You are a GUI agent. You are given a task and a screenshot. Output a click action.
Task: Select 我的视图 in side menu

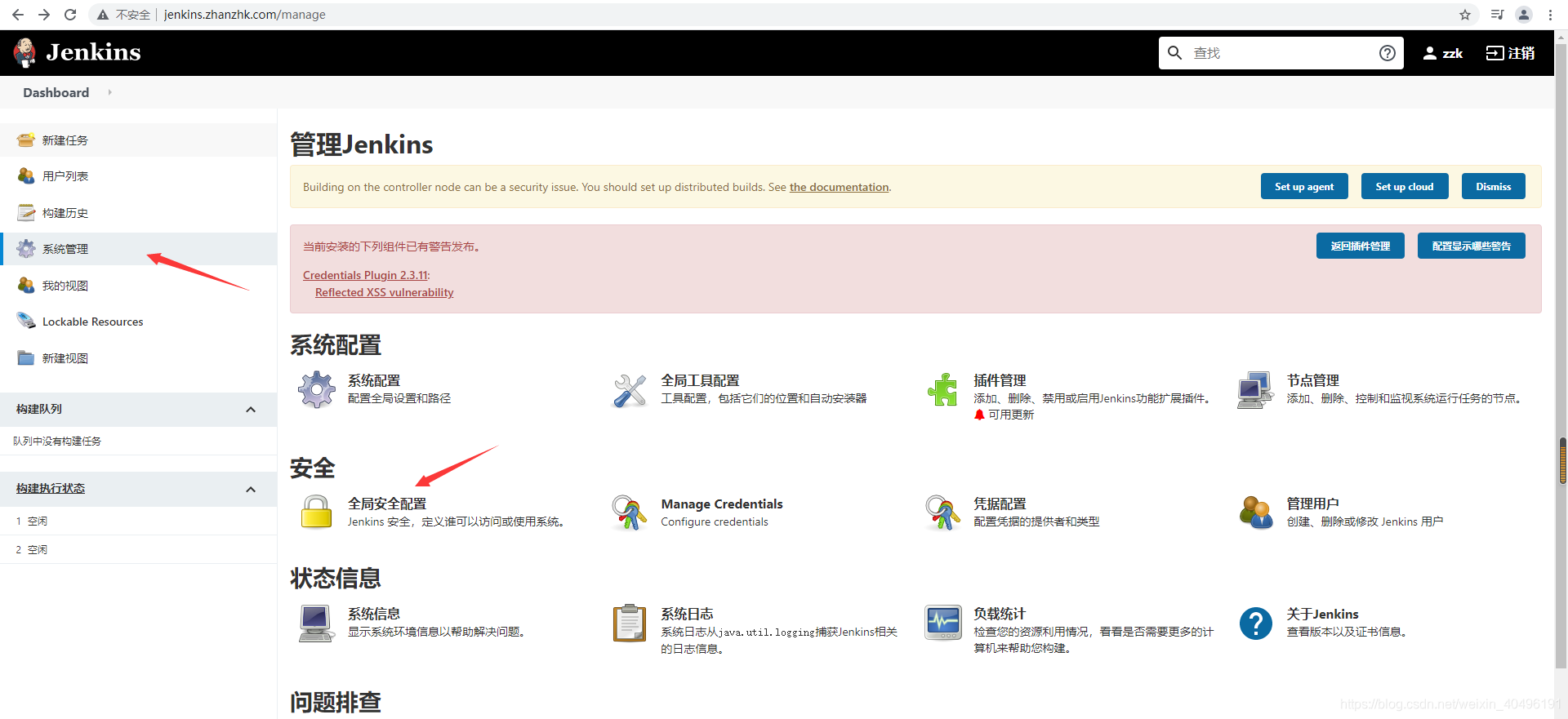pyautogui.click(x=65, y=286)
